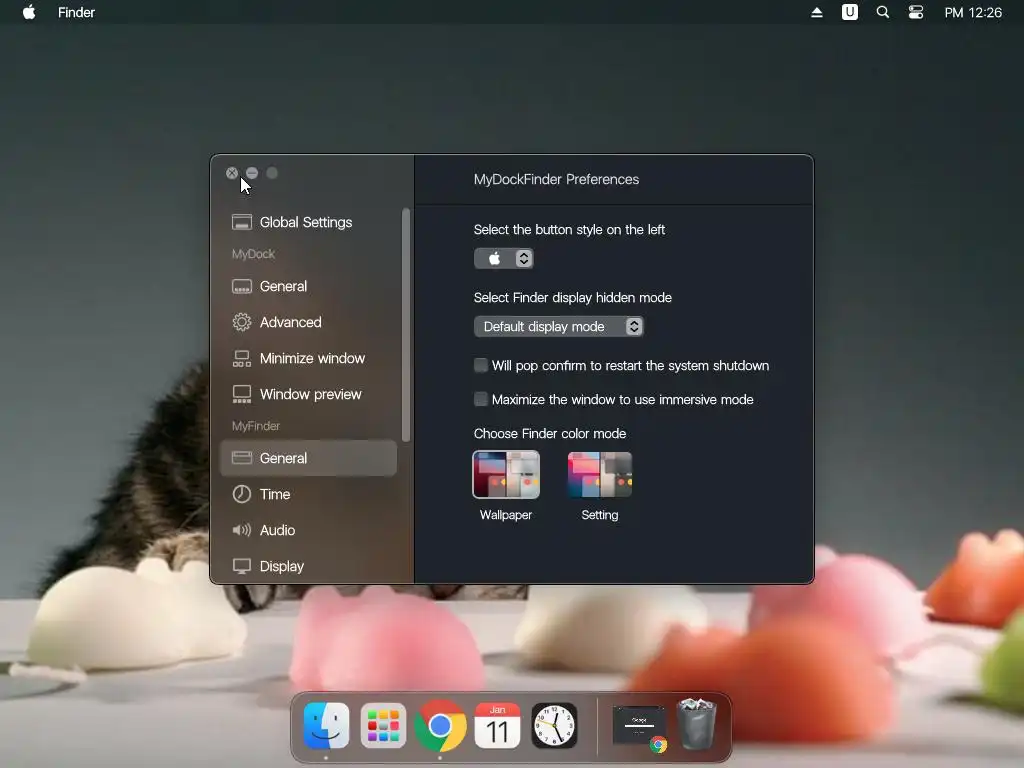
Task: Open Launchpad from the dock
Action: coord(383,726)
